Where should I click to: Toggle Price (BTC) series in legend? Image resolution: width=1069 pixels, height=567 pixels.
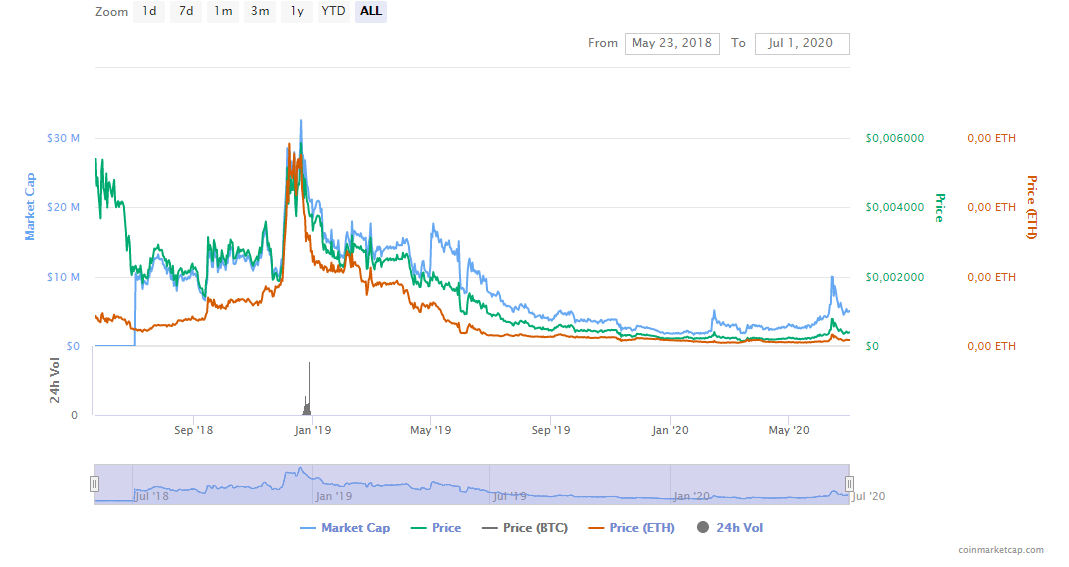tap(525, 528)
